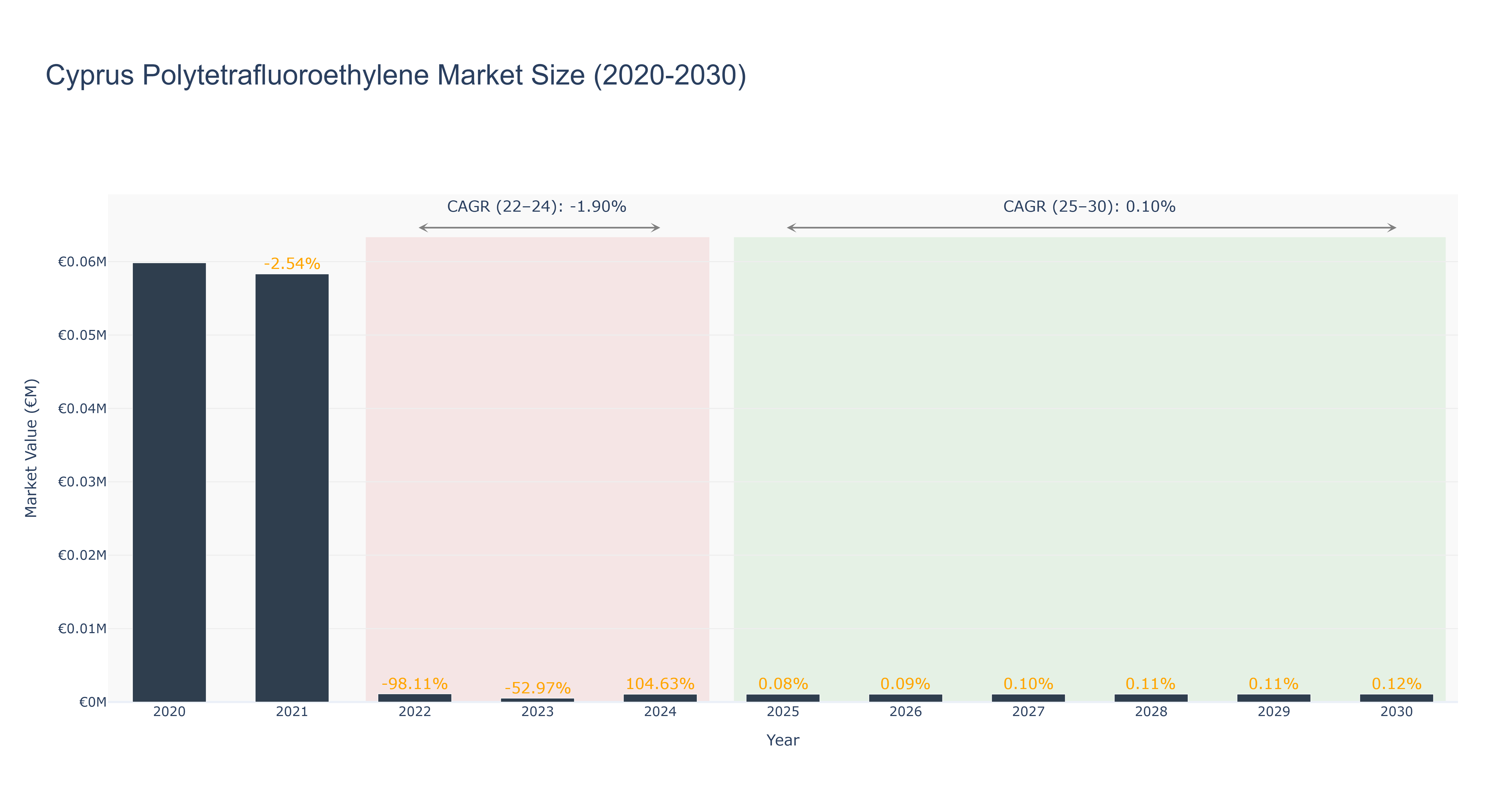Screen dimensions: 1512x810
Task: Click the 2020 x-axis label
Action: [x=169, y=712]
